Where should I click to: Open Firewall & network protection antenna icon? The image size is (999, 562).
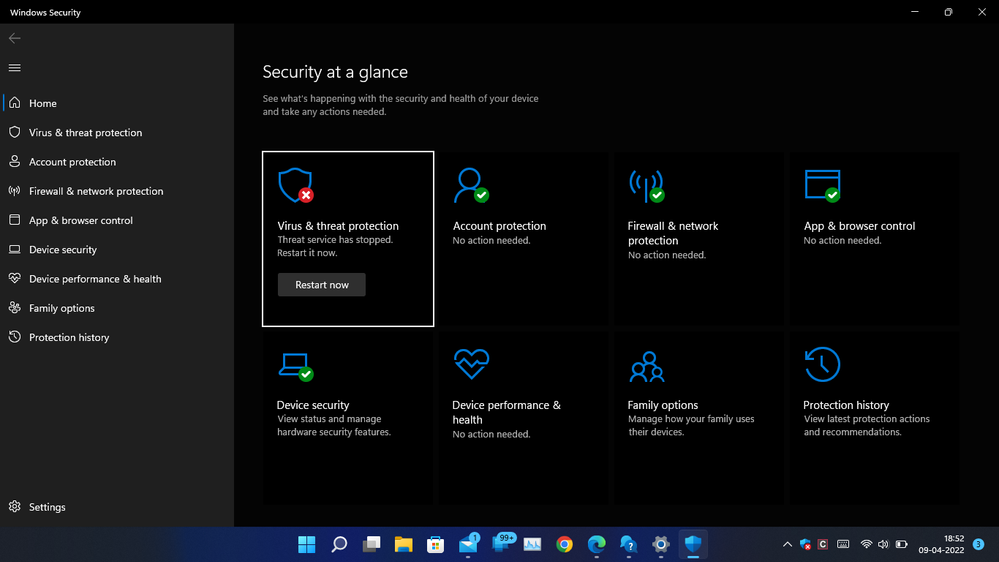click(647, 185)
